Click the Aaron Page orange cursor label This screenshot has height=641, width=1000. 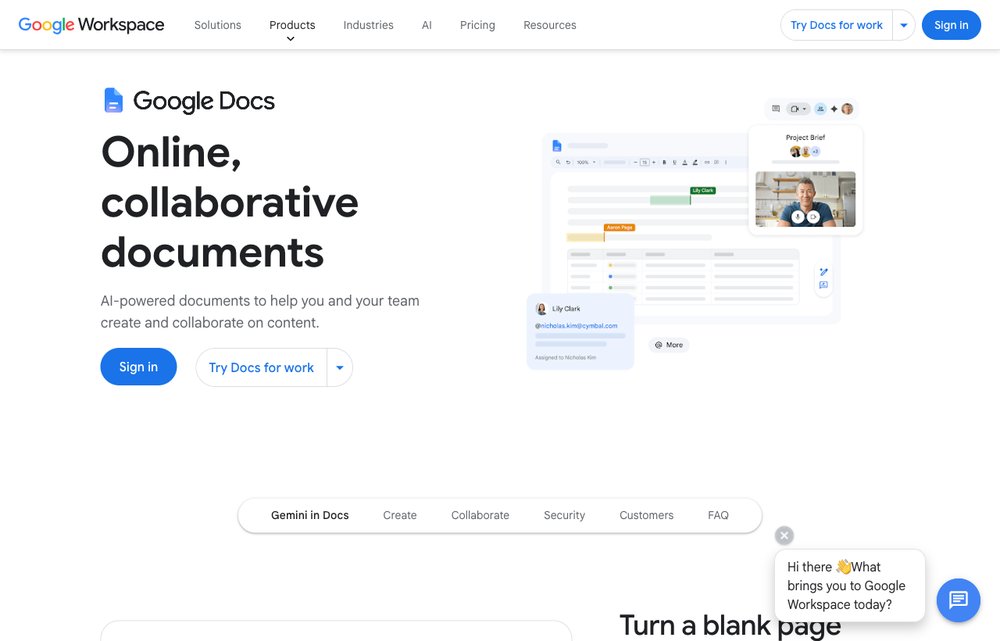619,228
